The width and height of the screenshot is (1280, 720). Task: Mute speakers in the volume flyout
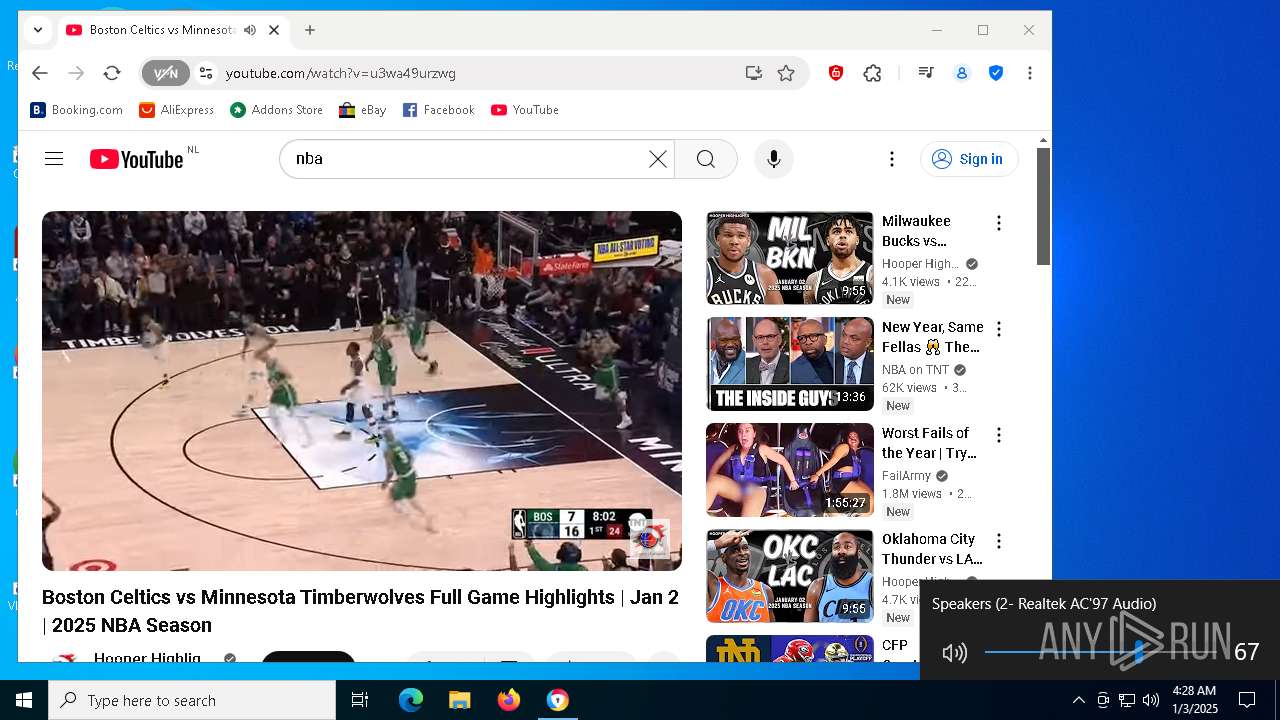(954, 653)
